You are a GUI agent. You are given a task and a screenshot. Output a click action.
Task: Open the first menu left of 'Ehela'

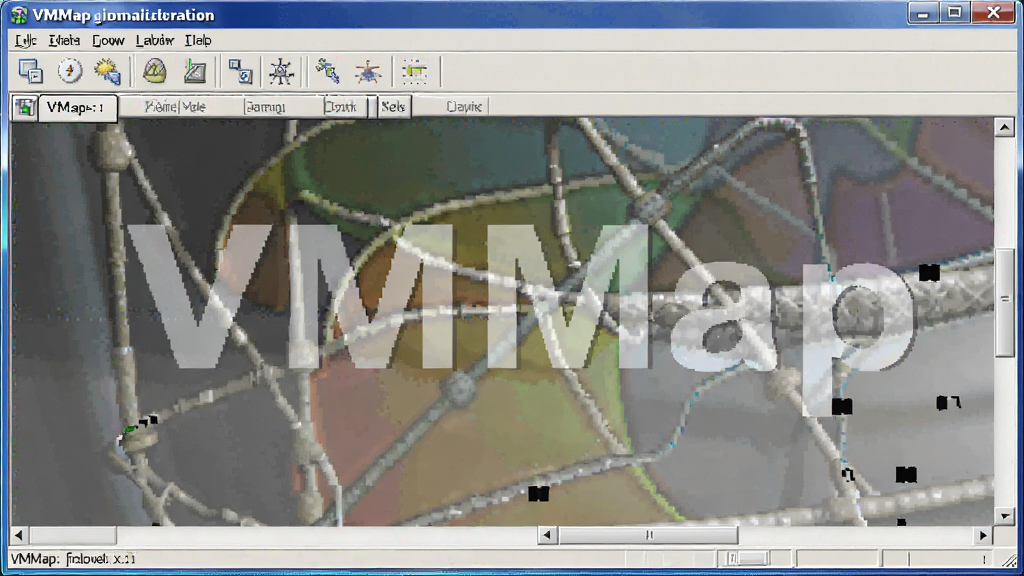coord(25,40)
